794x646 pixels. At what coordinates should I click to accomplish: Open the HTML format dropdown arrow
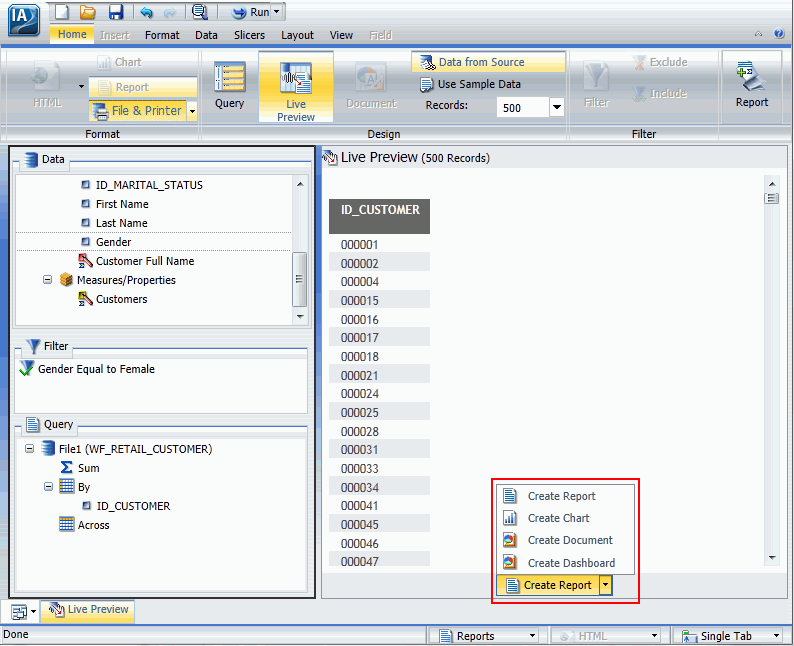82,87
